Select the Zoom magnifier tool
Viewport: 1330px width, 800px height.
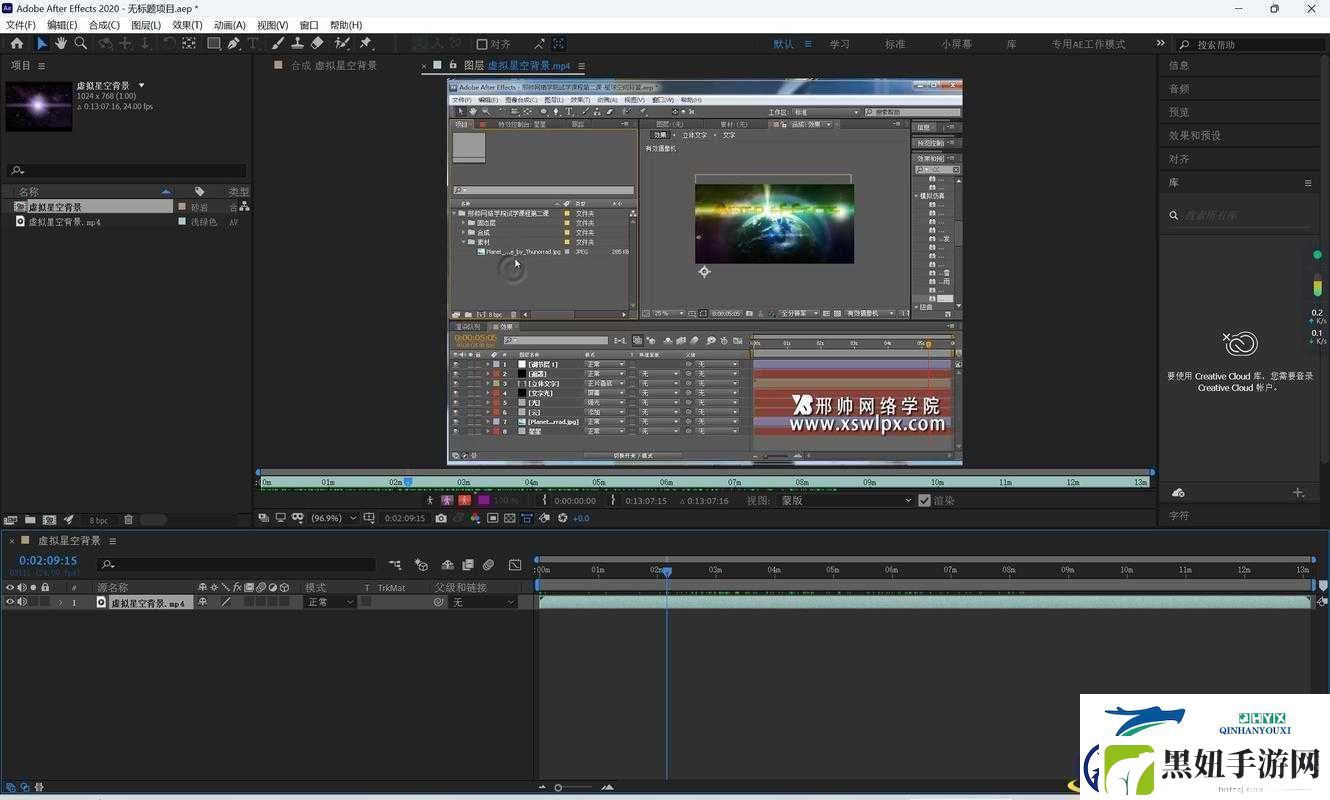point(80,44)
